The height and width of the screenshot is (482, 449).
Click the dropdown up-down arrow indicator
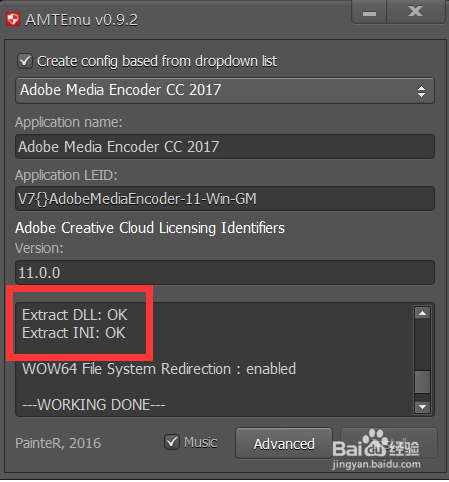[421, 91]
